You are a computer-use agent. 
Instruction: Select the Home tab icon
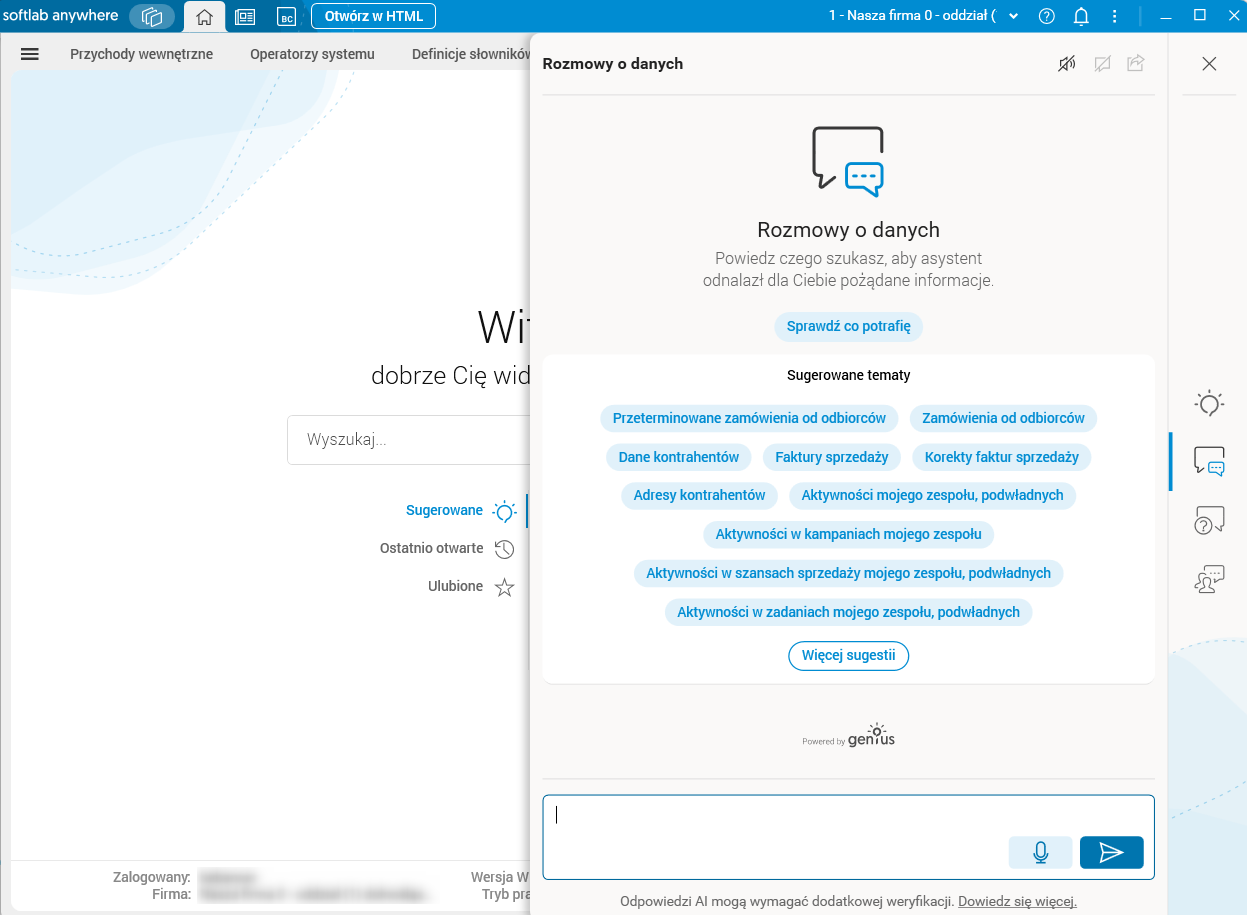204,16
